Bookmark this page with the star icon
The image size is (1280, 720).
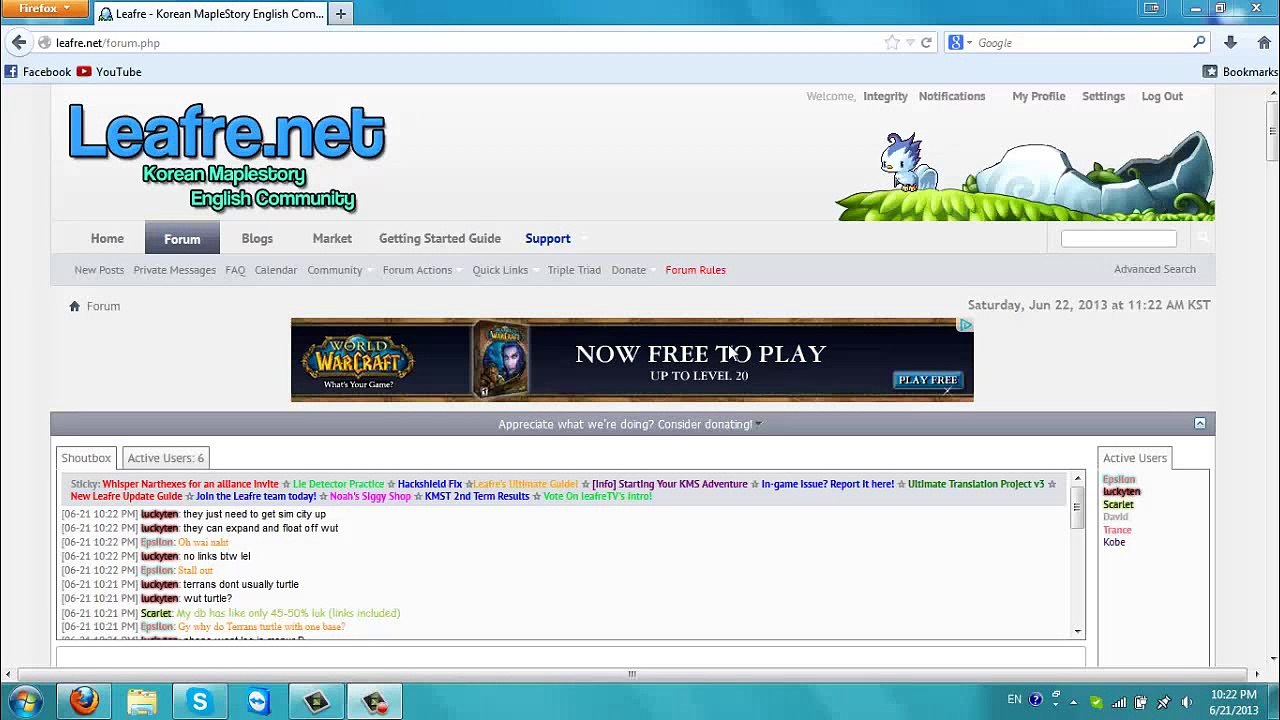[892, 43]
